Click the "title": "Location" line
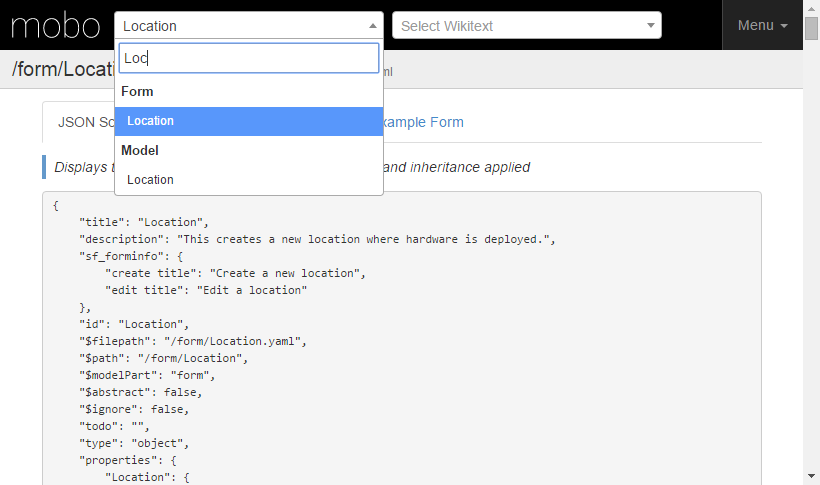 coord(144,222)
